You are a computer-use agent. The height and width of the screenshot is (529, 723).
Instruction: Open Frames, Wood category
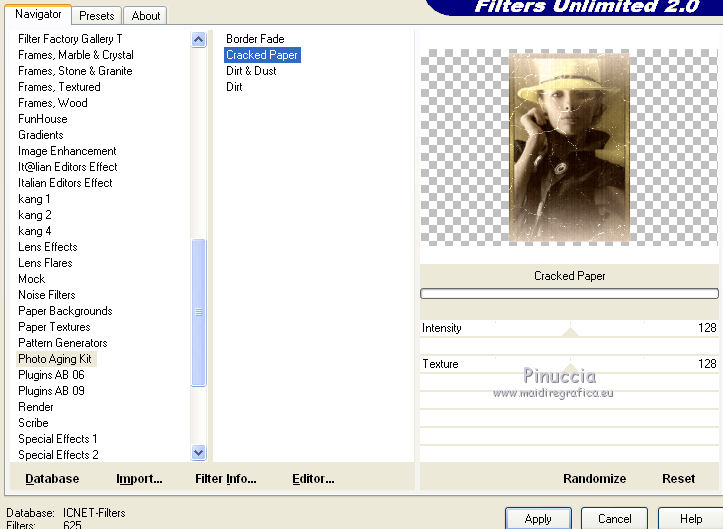click(x=53, y=103)
